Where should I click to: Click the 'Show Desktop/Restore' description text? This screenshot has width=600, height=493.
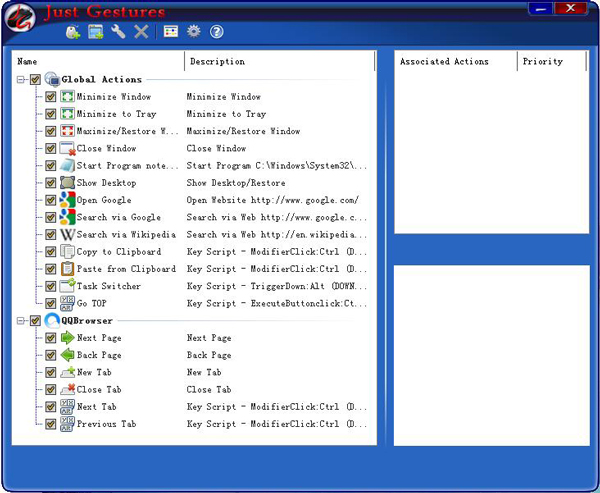(x=236, y=183)
